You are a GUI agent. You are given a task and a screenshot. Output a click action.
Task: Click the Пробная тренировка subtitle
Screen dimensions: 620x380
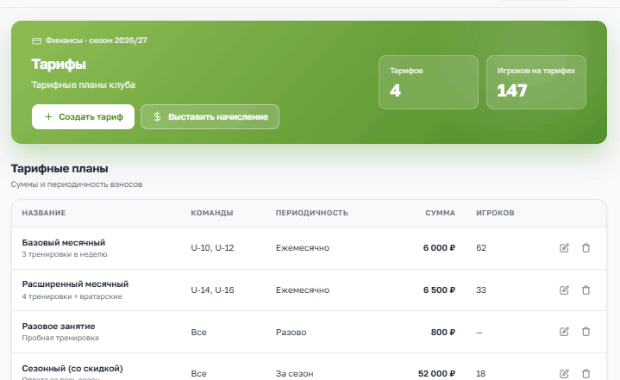tap(60, 338)
